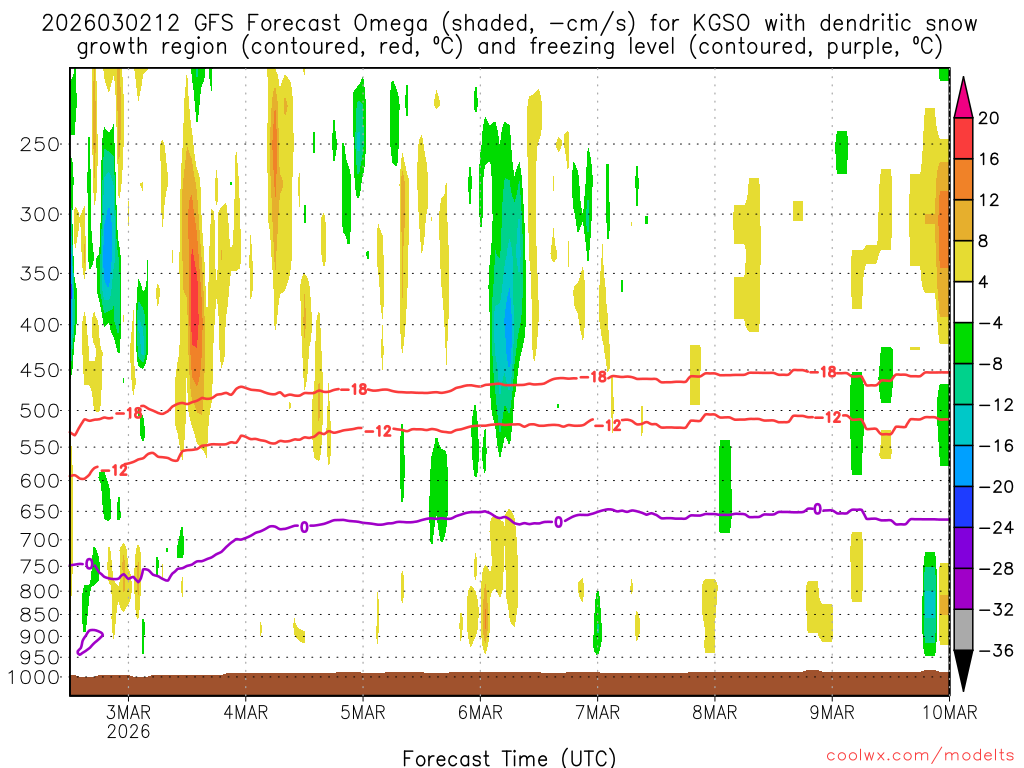Click the -18 contour label near 7MAR
Screen dimensions: 1024x768
pyautogui.click(x=594, y=377)
